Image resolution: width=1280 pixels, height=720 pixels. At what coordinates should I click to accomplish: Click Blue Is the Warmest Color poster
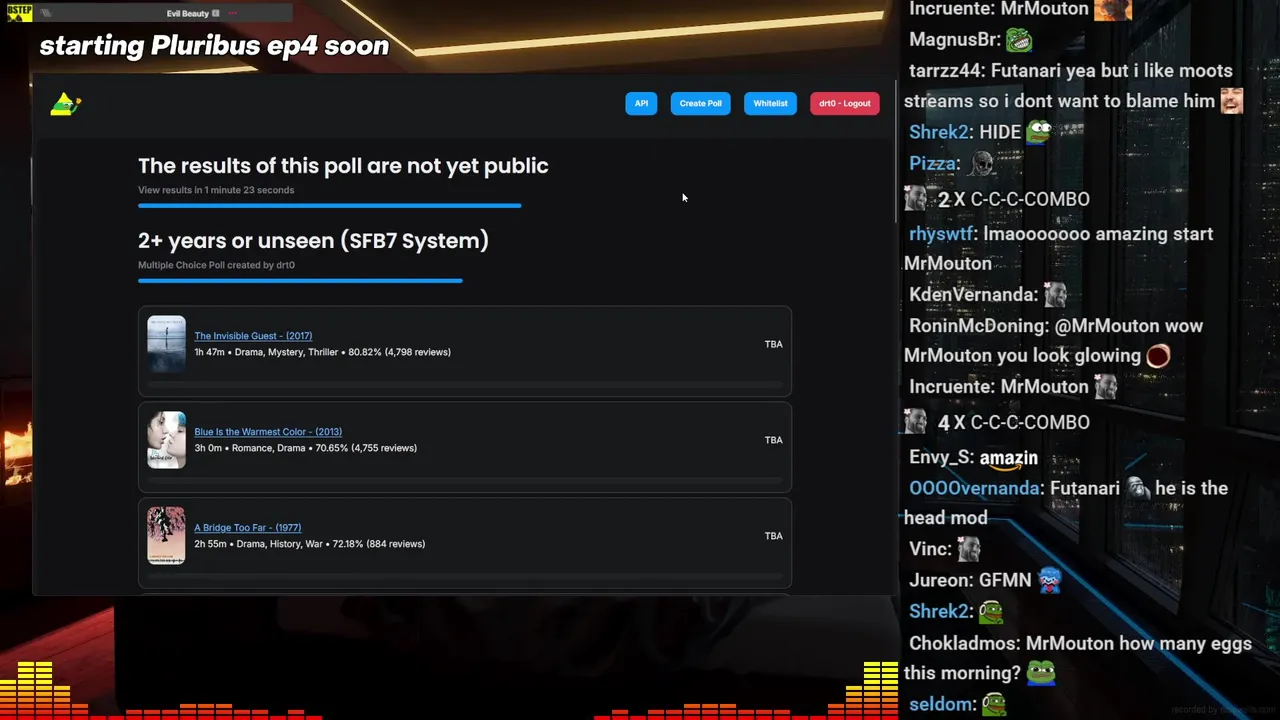[166, 440]
